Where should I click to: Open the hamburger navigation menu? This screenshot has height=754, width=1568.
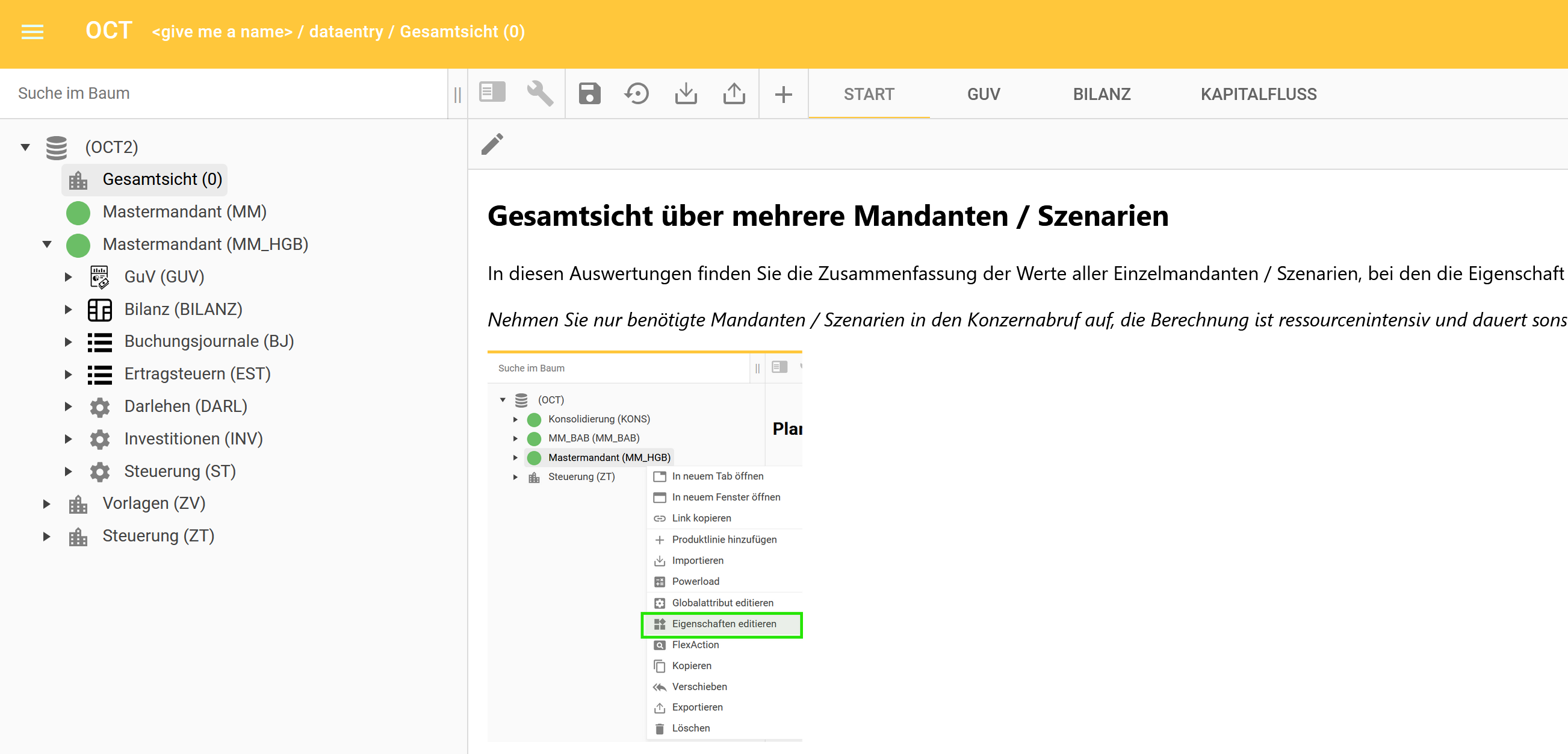32,32
